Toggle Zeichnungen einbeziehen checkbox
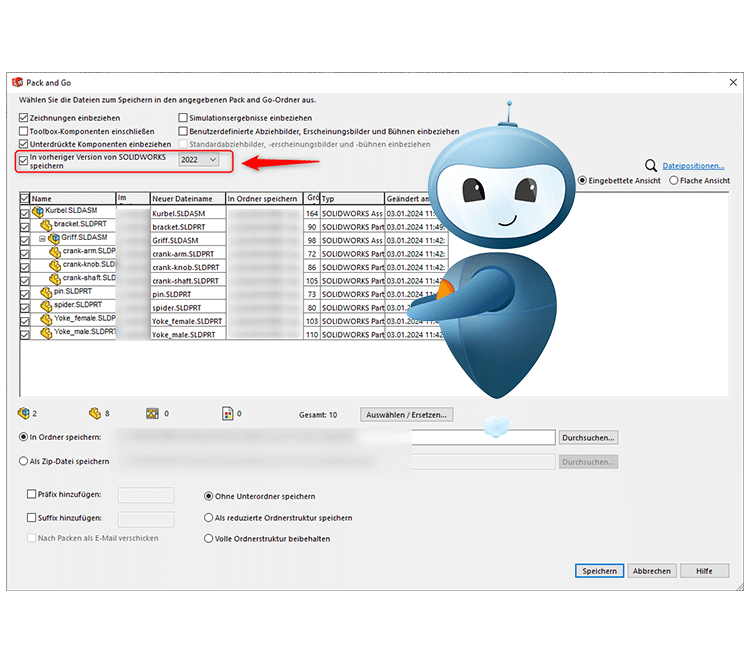This screenshot has height=663, width=751. (23, 117)
